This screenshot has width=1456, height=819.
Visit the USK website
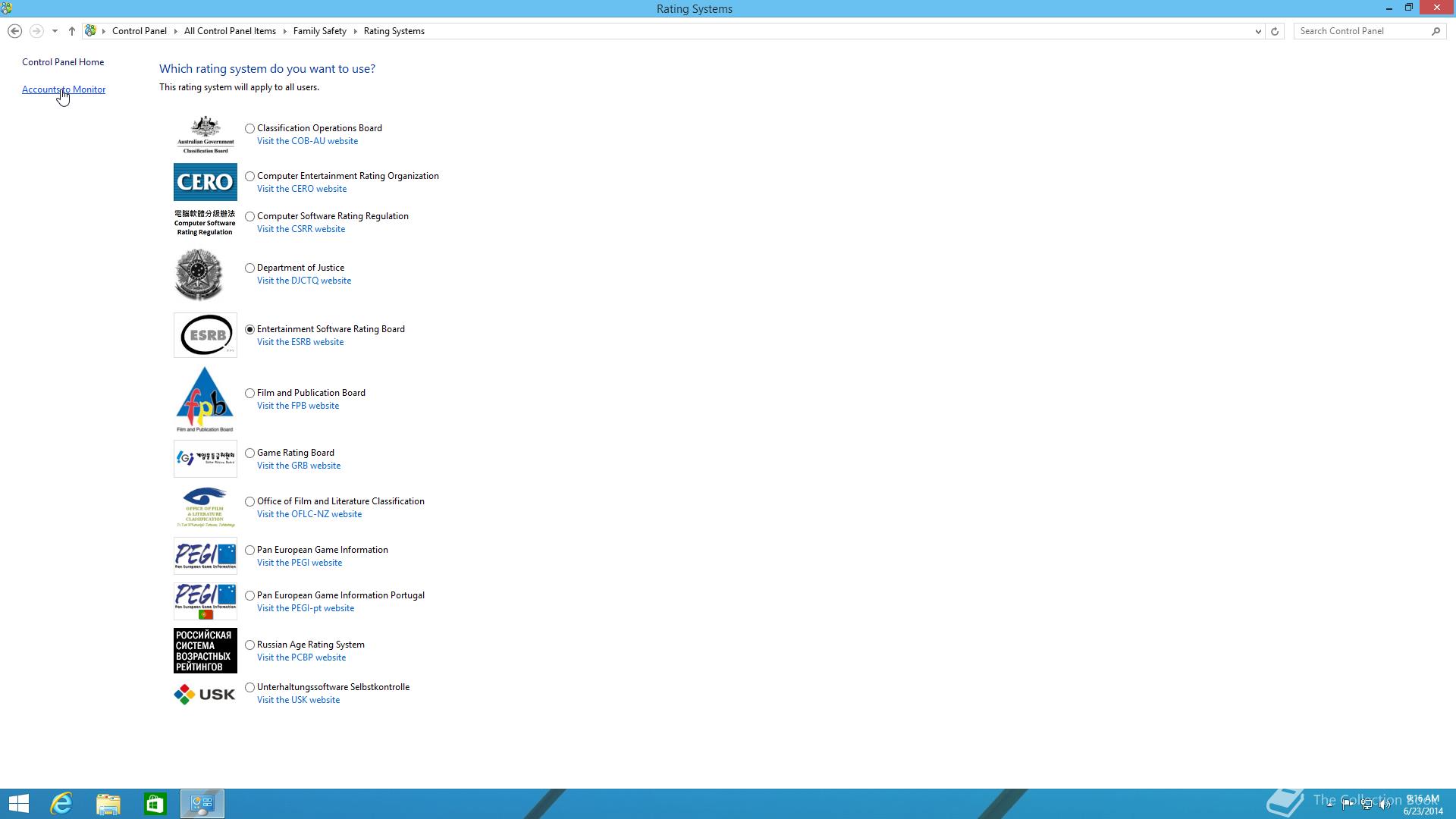coord(298,700)
